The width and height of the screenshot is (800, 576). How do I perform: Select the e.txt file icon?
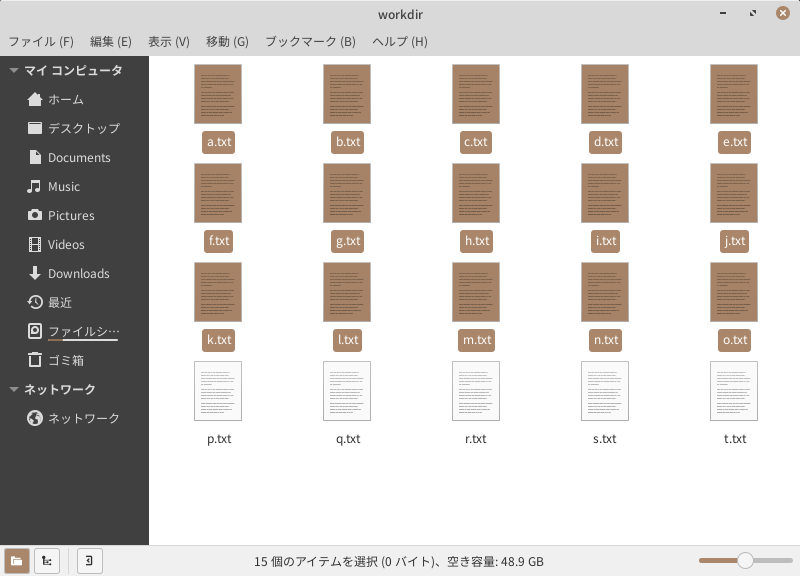pyautogui.click(x=734, y=94)
